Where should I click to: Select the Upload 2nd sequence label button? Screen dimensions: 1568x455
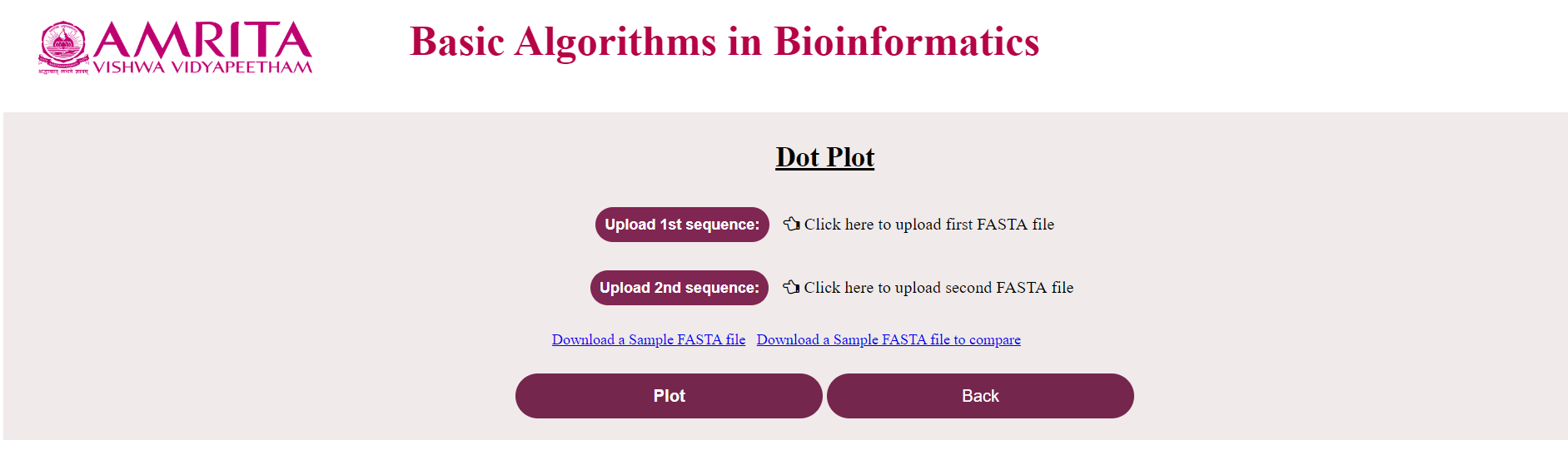(679, 288)
